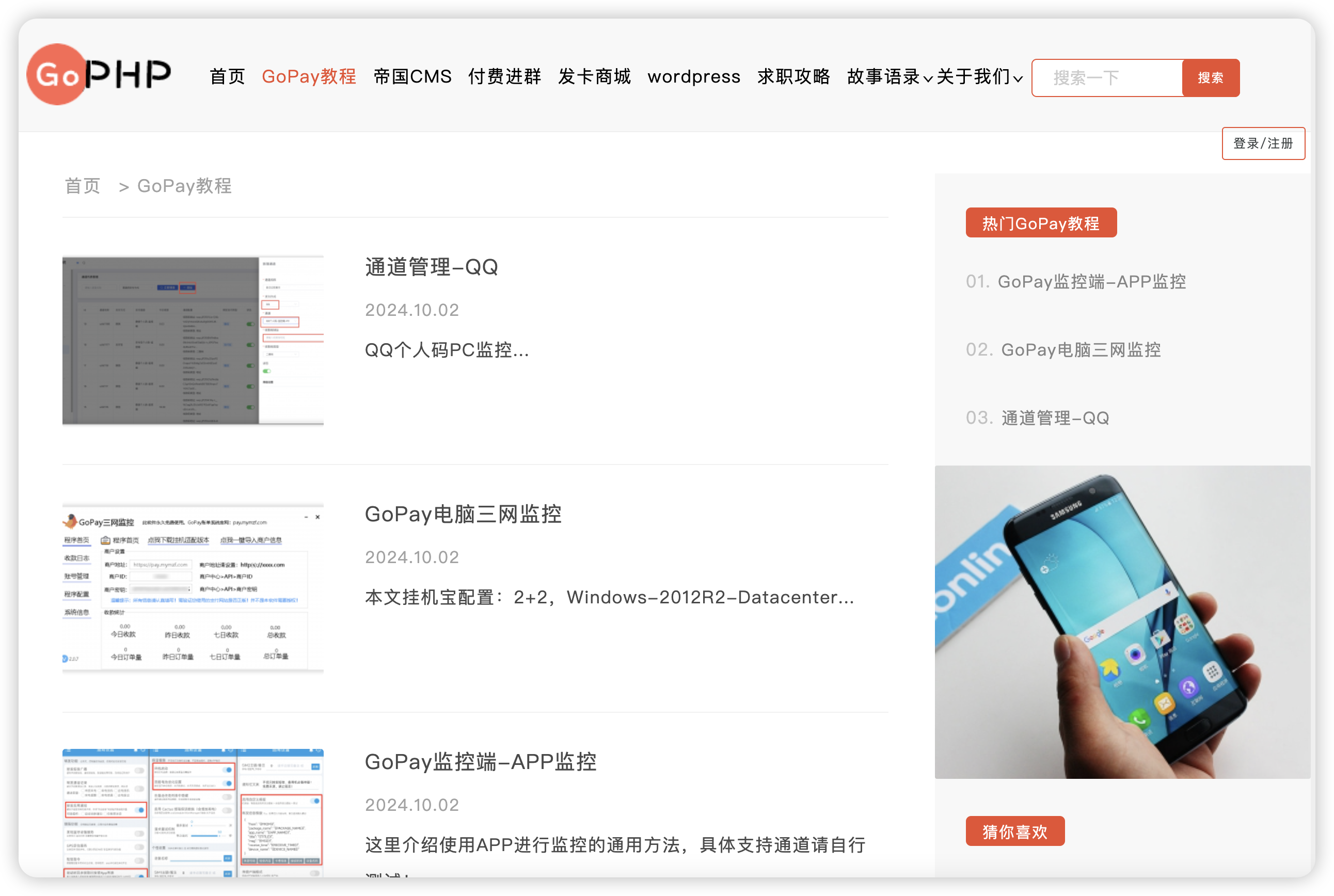Focus the 搜索一下 search field
Screen dimensions: 1334x896
(1106, 78)
